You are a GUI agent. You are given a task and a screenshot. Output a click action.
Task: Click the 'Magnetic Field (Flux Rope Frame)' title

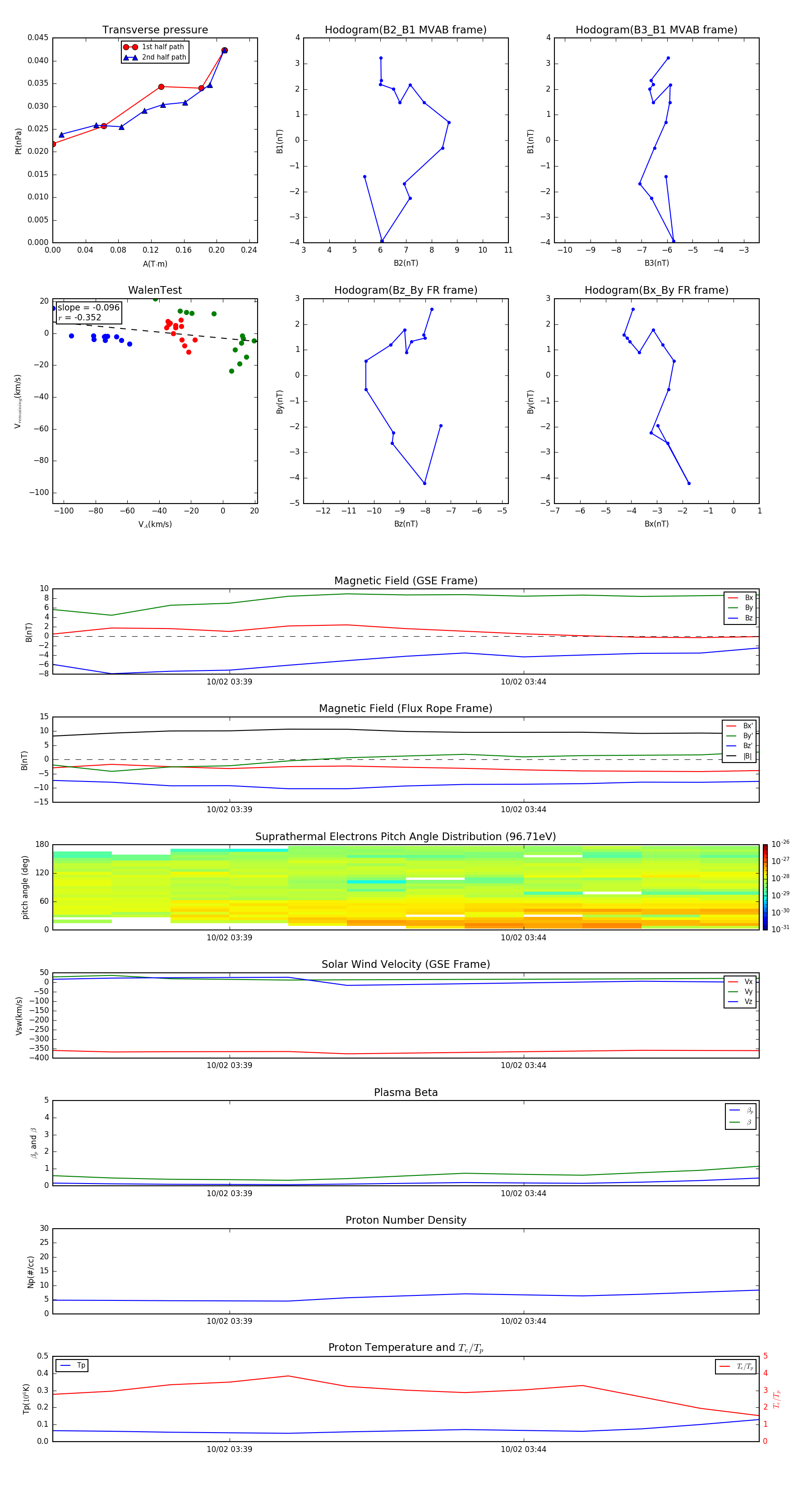406,709
